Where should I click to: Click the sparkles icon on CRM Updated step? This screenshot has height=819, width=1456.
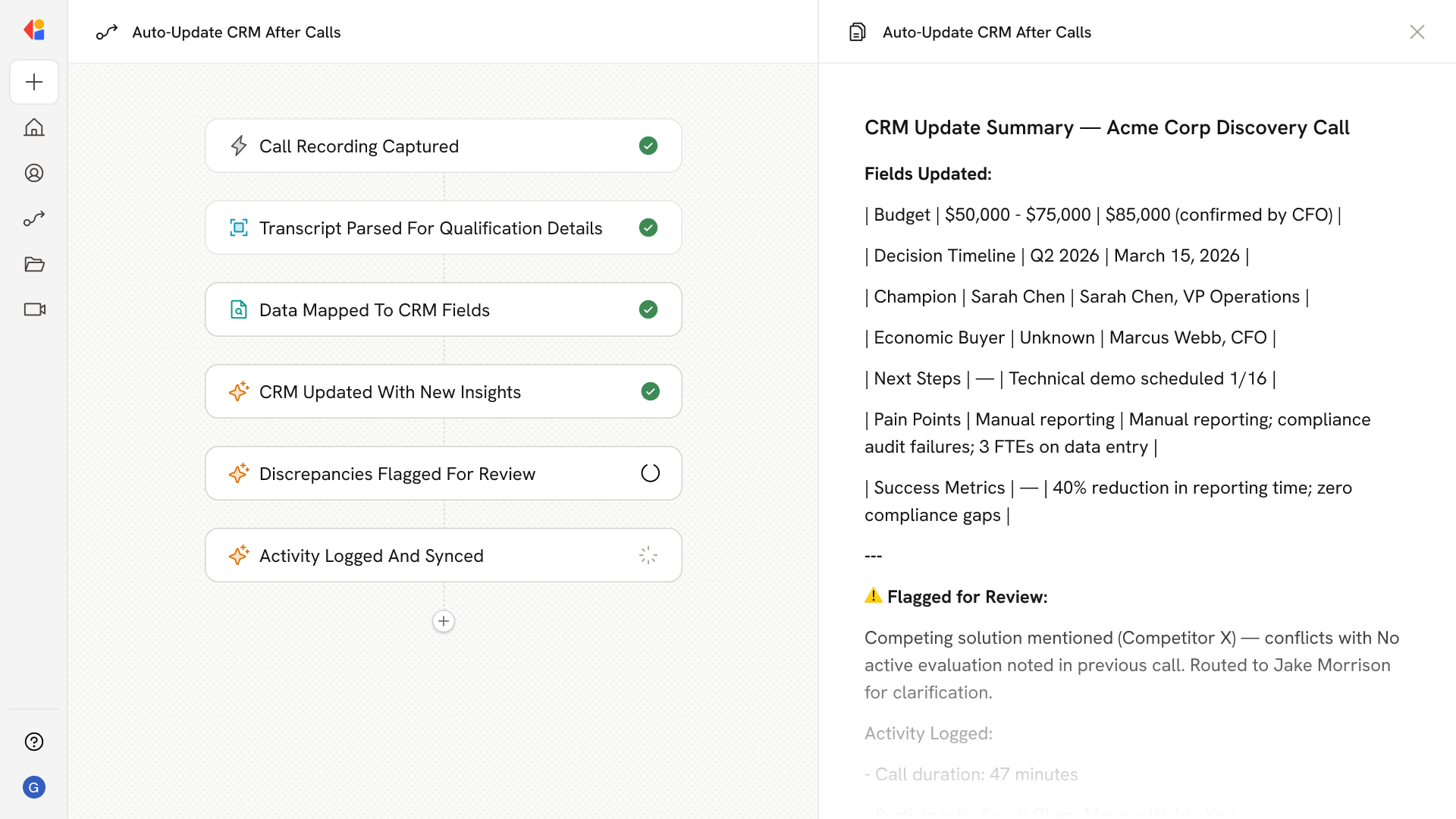pos(239,391)
